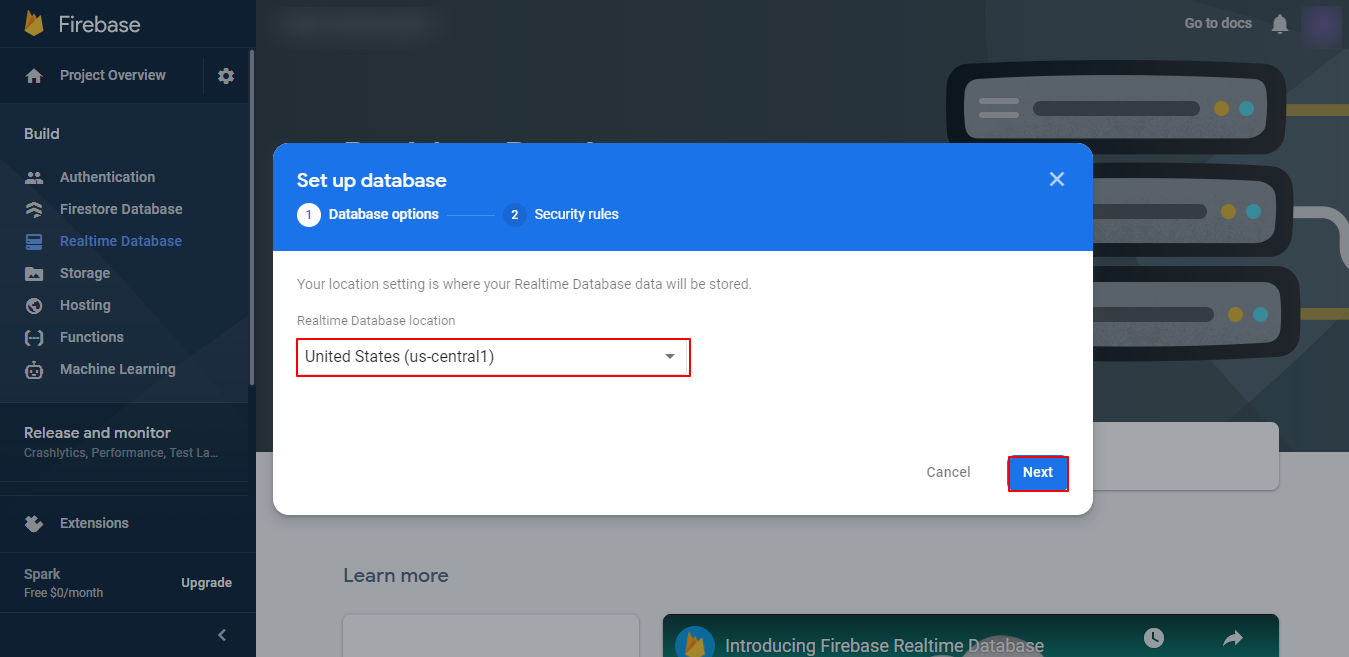Select Realtime Database in the sidebar

[121, 241]
